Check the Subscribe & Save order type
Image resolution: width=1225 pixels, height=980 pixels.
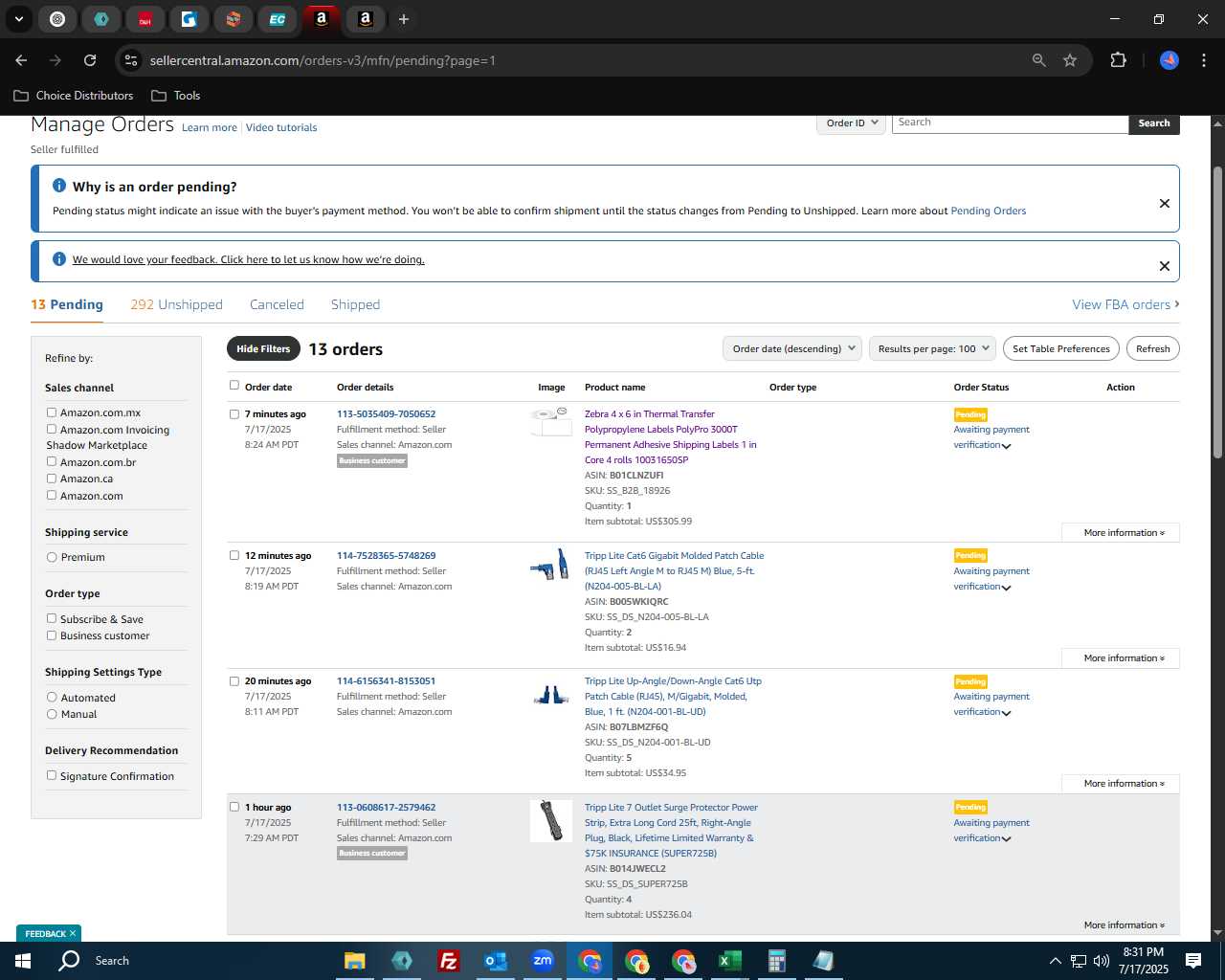pyautogui.click(x=52, y=618)
